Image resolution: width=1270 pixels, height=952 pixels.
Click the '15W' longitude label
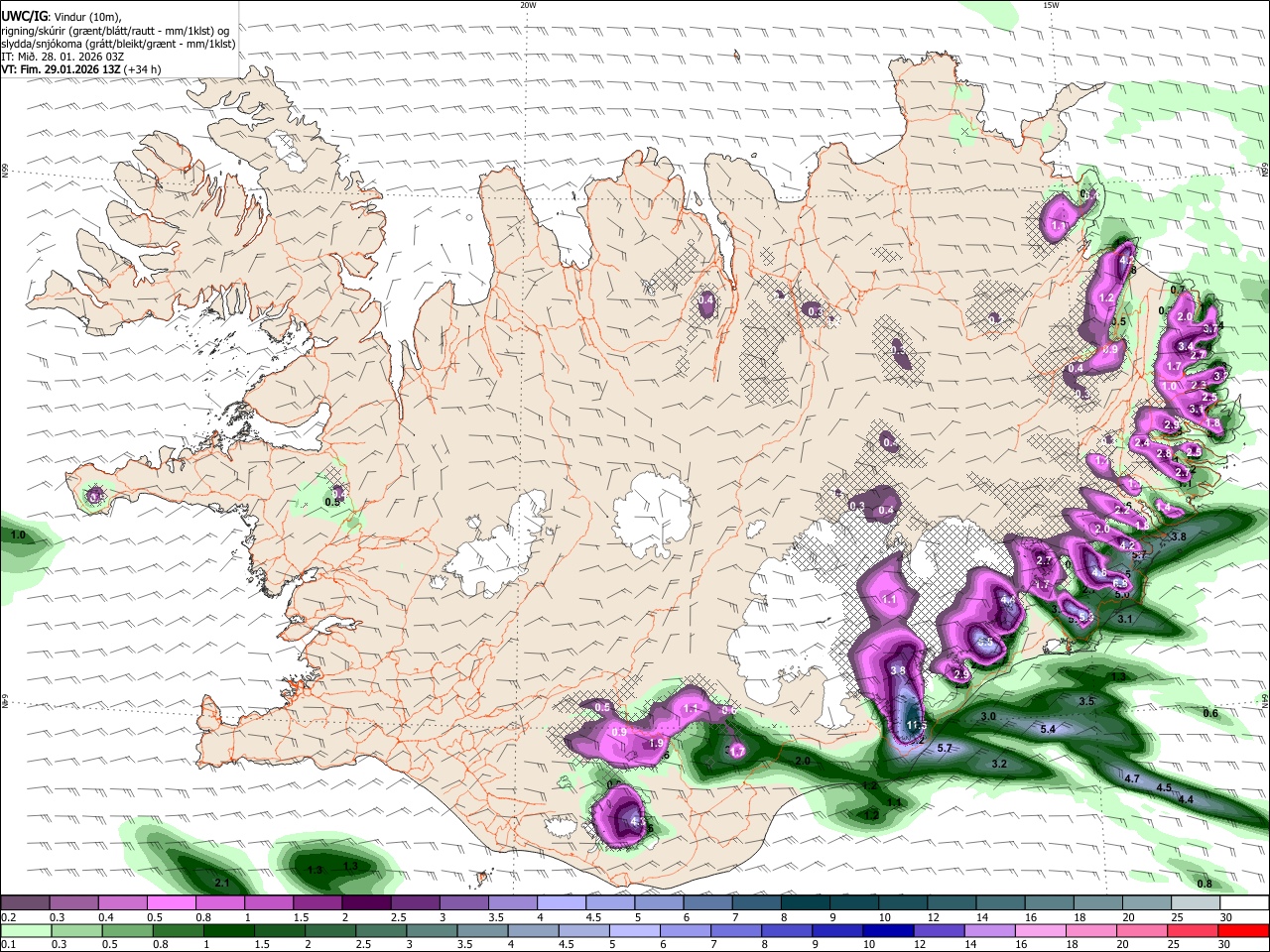(x=1051, y=5)
